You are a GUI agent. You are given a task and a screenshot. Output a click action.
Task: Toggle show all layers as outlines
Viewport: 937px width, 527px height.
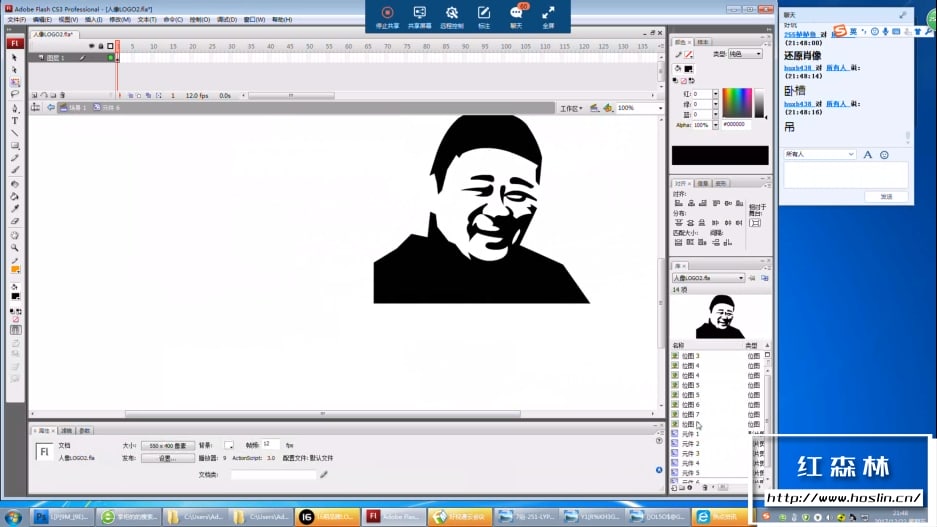(111, 46)
